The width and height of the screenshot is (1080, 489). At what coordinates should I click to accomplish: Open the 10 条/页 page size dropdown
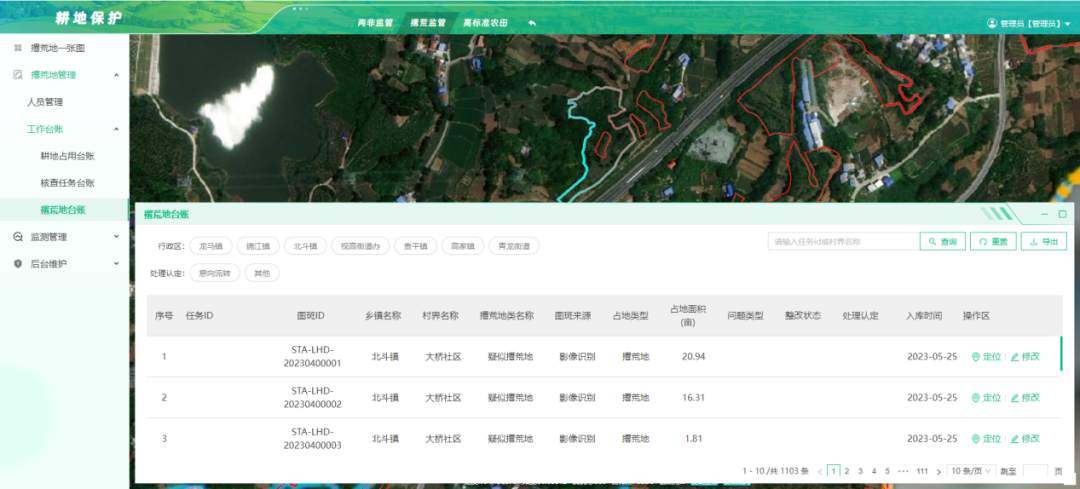point(971,470)
